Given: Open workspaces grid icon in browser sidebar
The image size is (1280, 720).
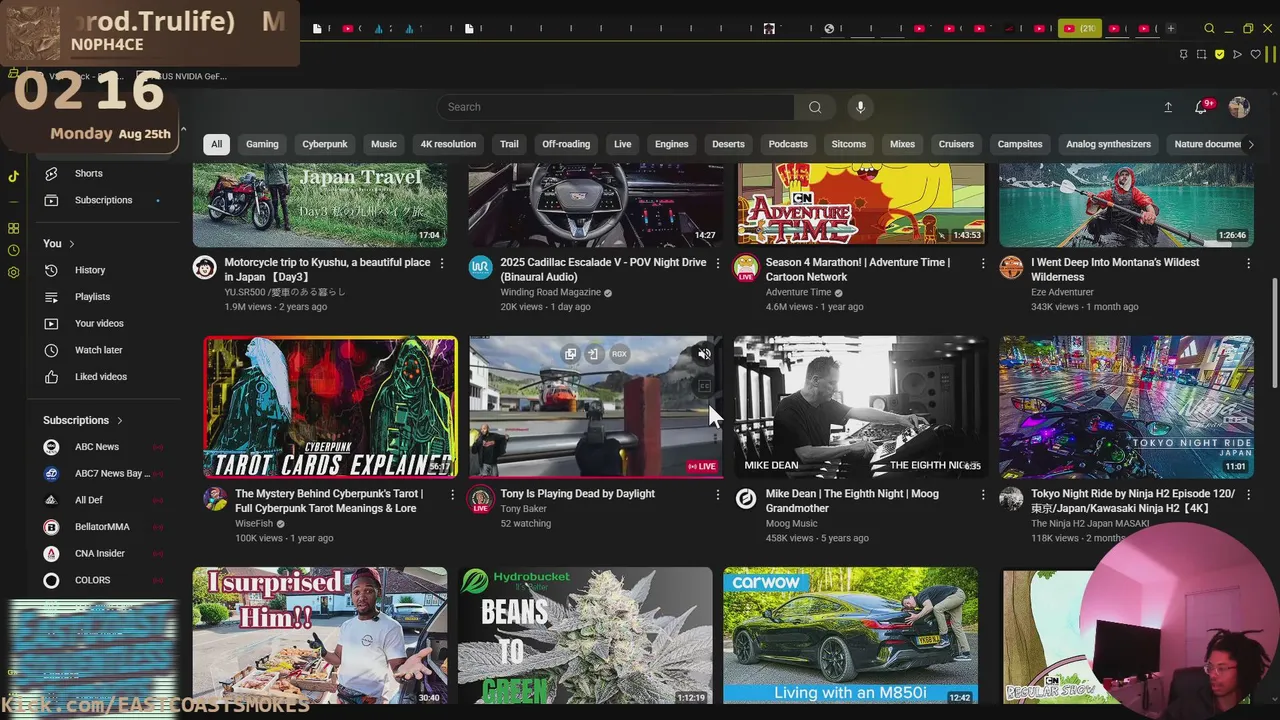Looking at the screenshot, I should pyautogui.click(x=13, y=228).
